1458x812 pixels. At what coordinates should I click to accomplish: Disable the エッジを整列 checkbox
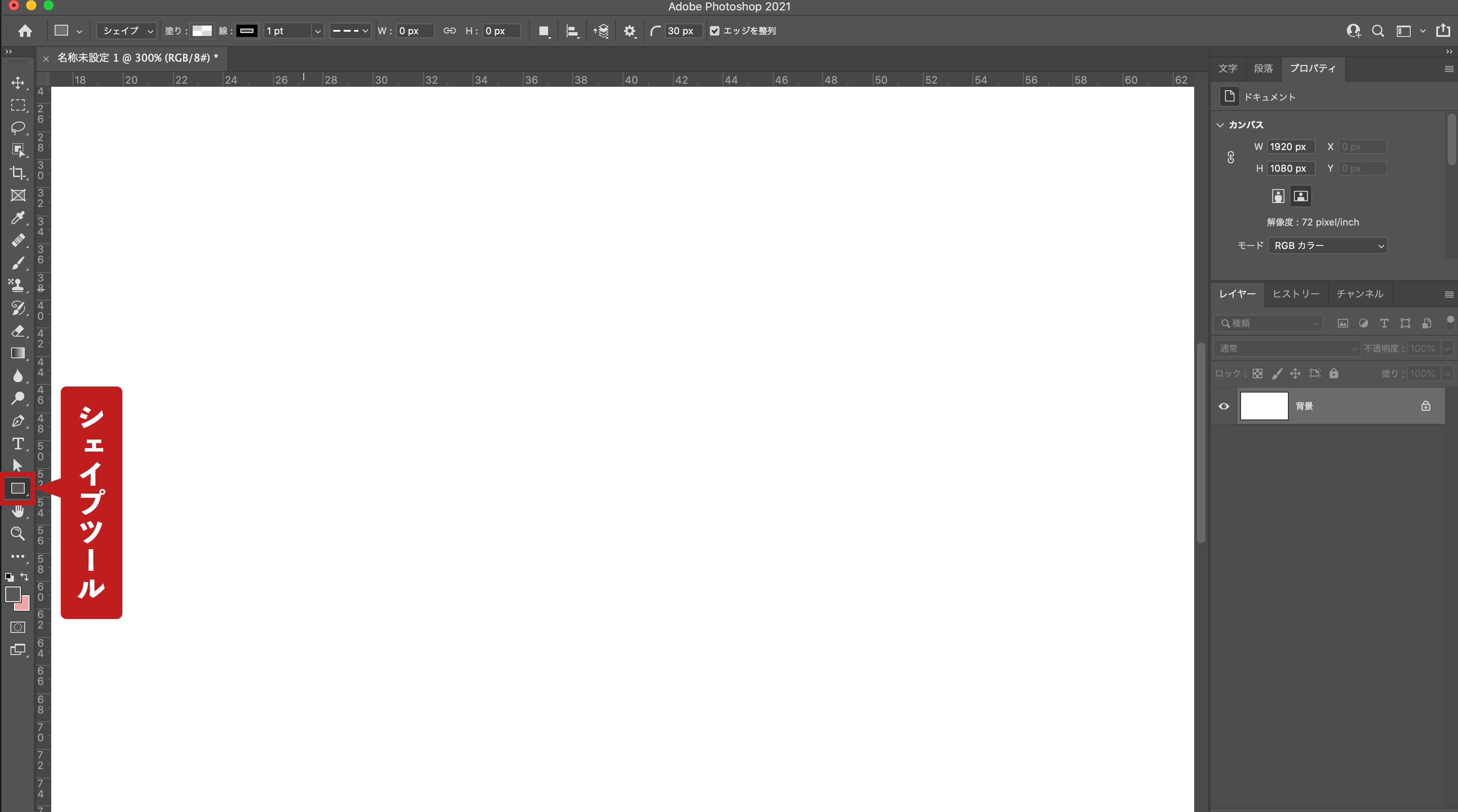click(715, 31)
